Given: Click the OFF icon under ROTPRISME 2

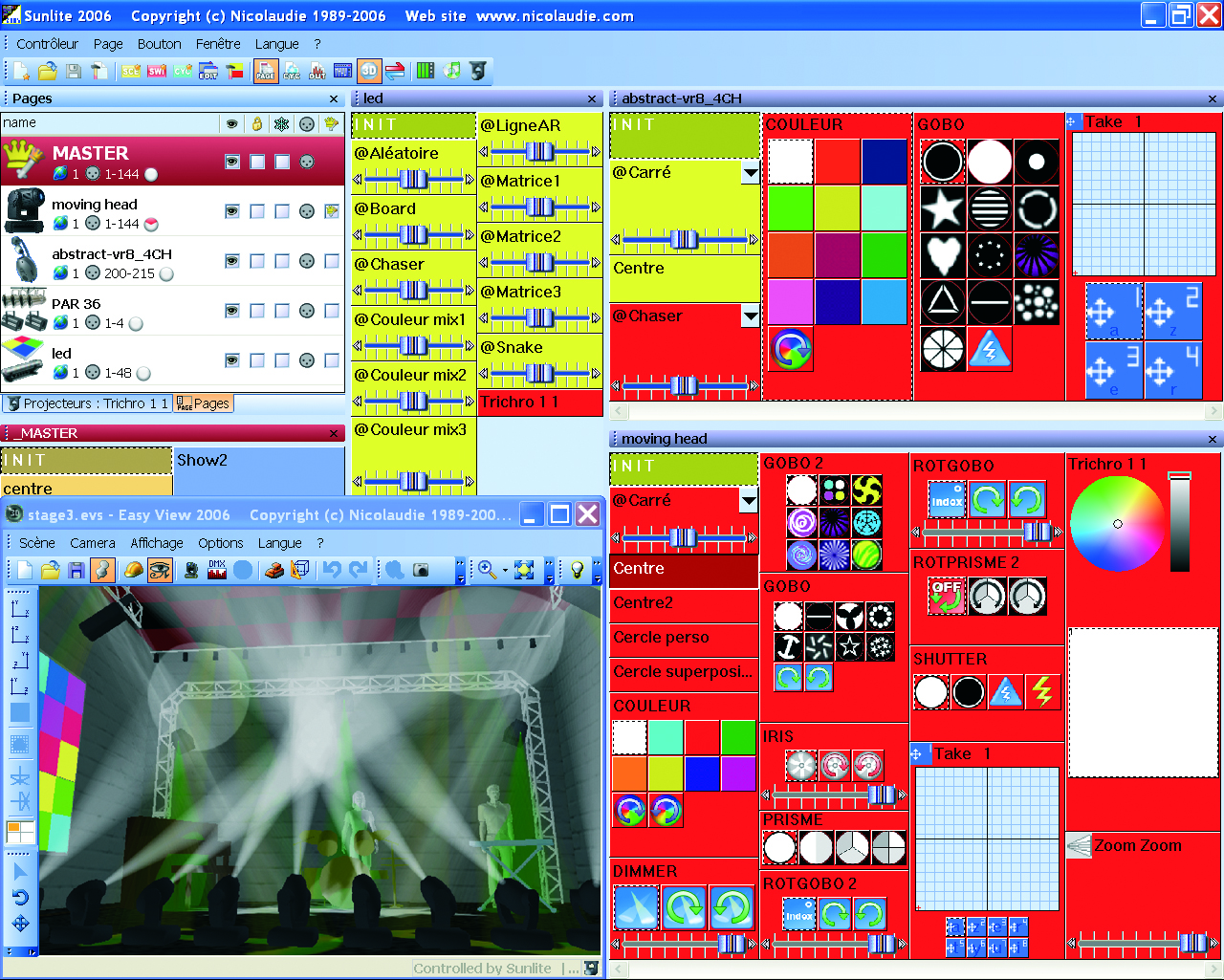Looking at the screenshot, I should (x=947, y=597).
